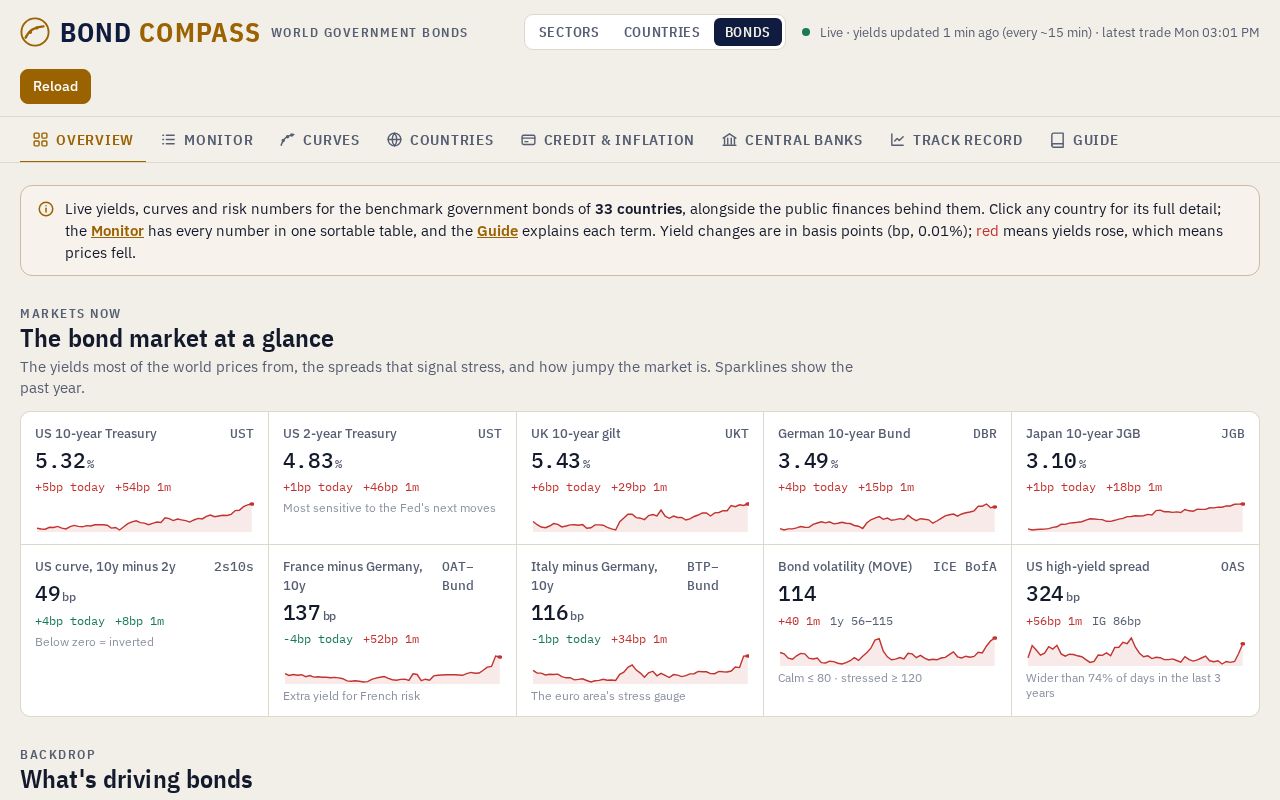Open the Italy minus Germany 10y card
Viewport: 1280px width, 800px height.
tap(640, 630)
